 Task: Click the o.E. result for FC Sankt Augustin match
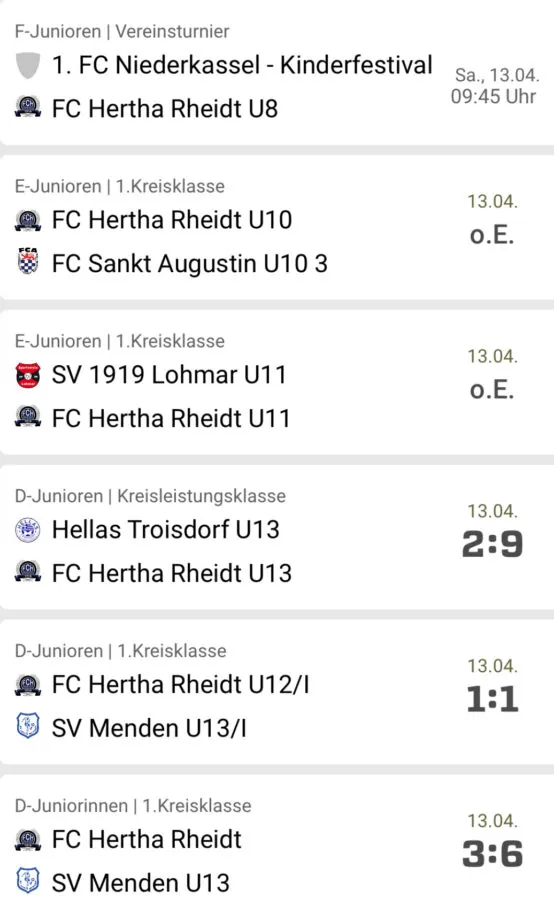[x=492, y=234]
